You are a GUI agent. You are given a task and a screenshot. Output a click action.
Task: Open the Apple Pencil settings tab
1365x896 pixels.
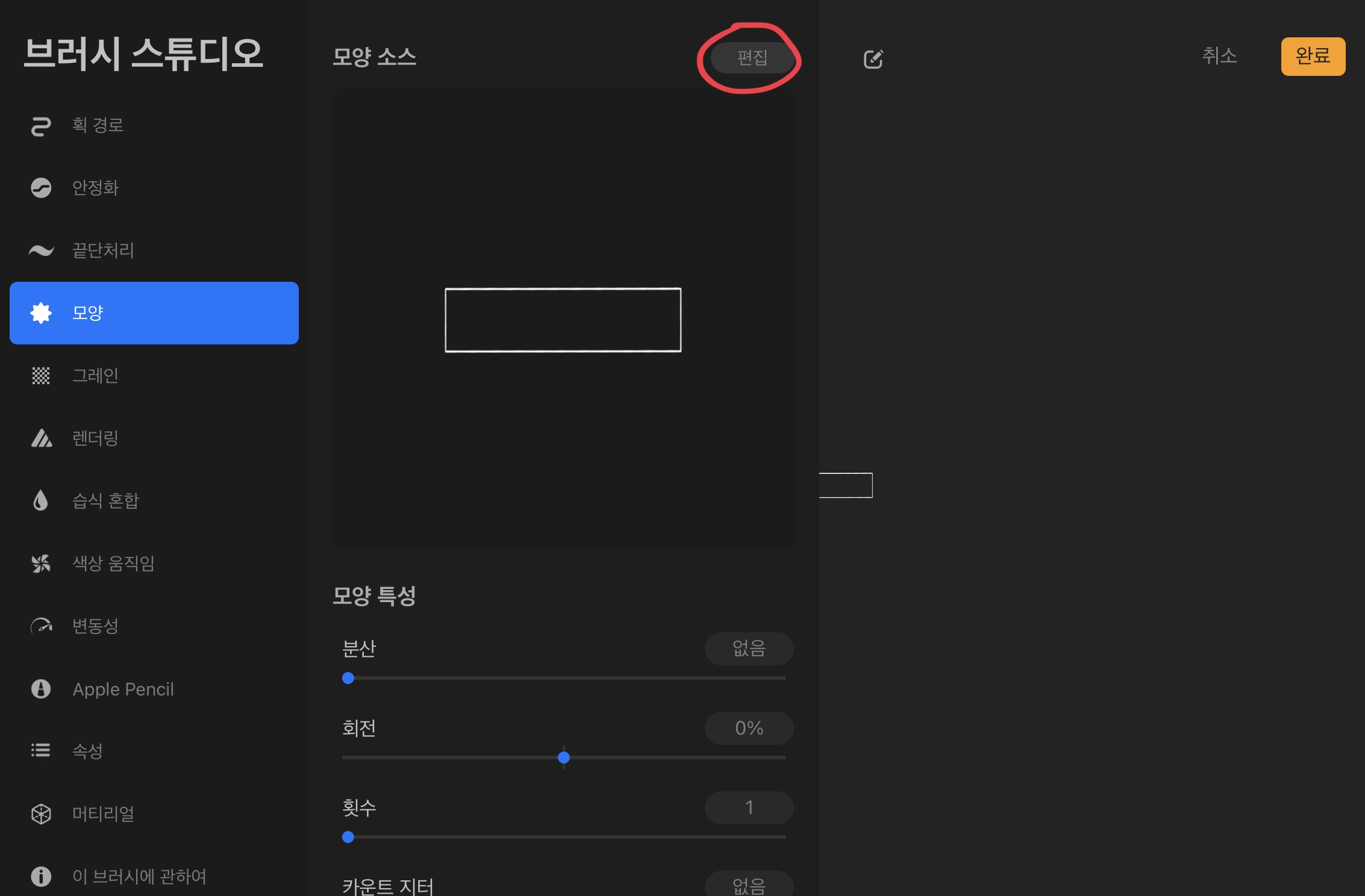[123, 689]
